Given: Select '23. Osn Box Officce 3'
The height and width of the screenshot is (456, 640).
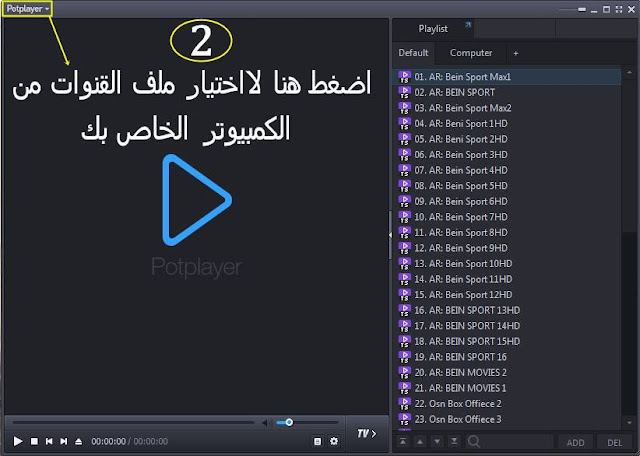Looking at the screenshot, I should click(509, 419).
